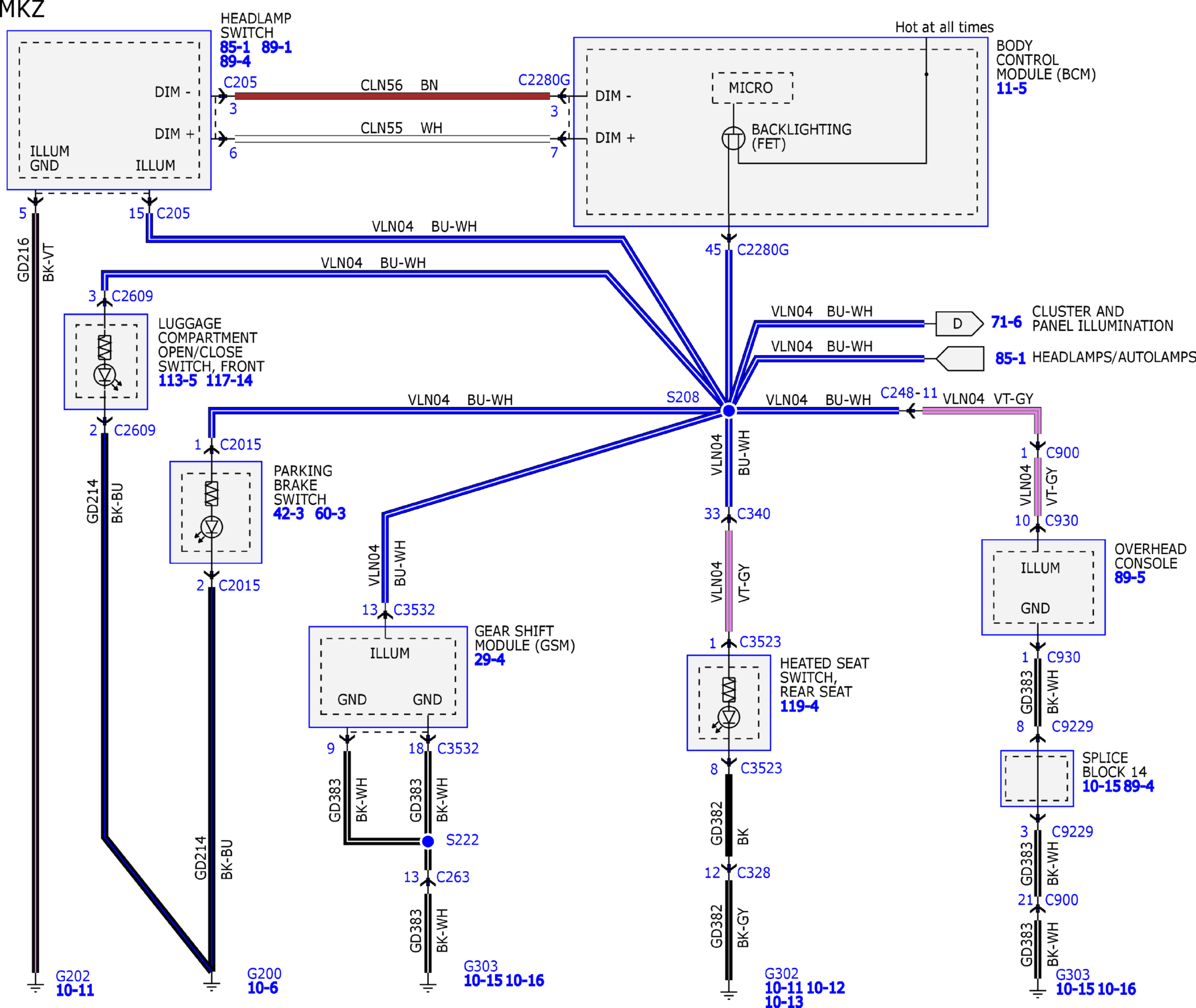Viewport: 1196px width, 1008px height.
Task: Select the S222 splice junction dot
Action: 427,841
